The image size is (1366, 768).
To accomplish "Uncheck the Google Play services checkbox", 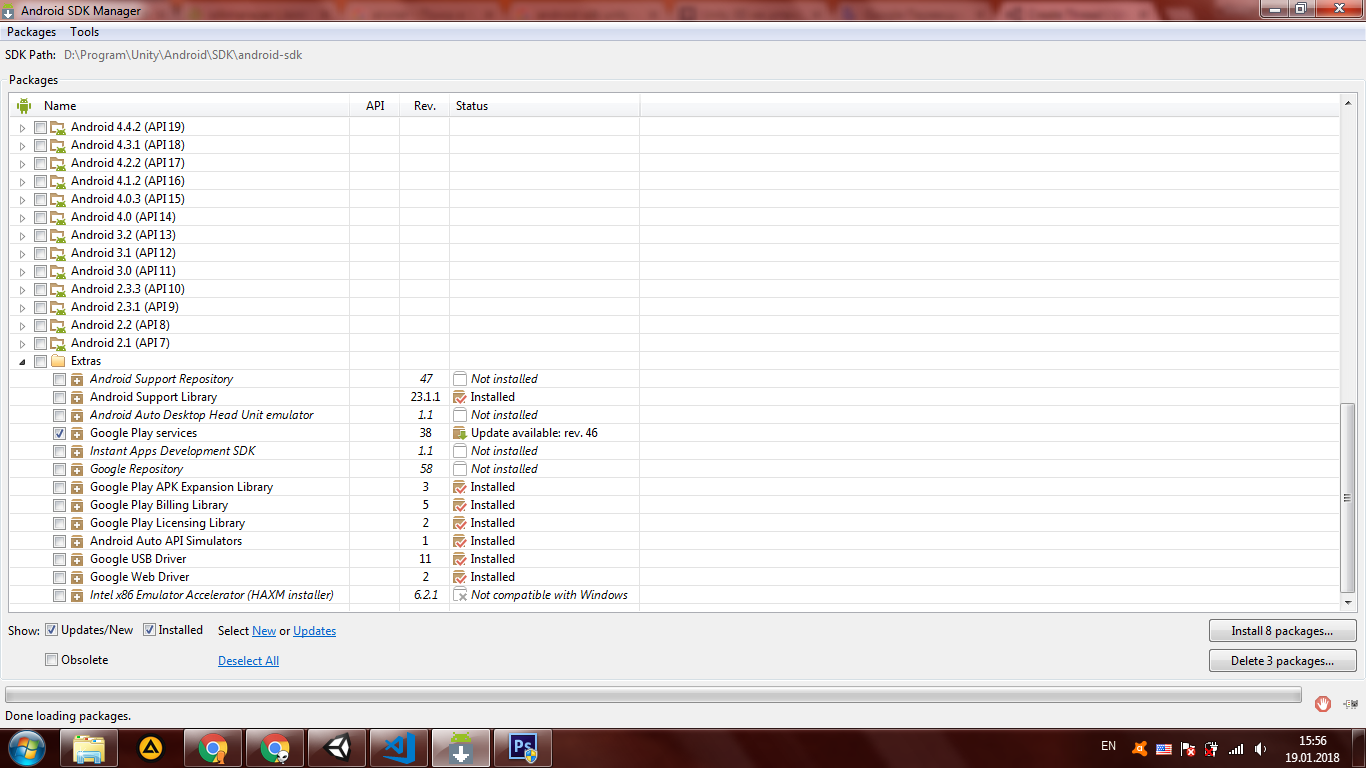I will (x=59, y=433).
